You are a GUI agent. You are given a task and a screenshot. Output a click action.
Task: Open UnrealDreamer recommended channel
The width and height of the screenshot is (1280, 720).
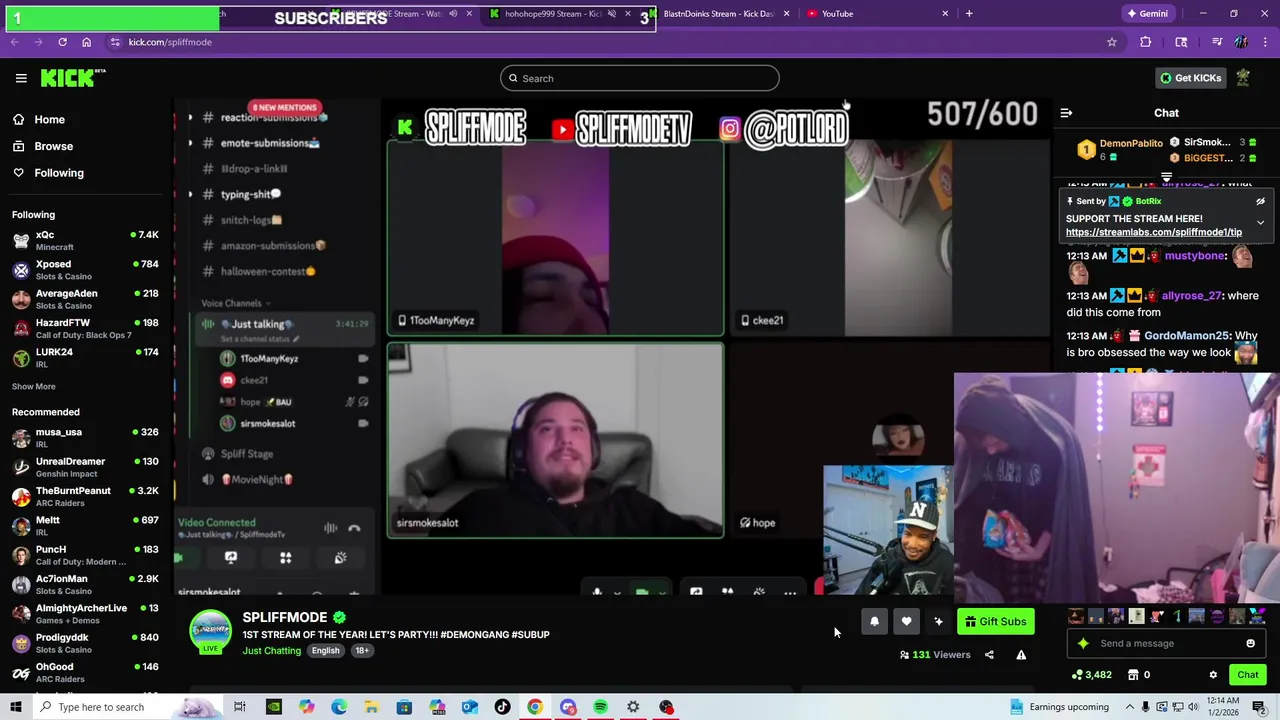coord(85,467)
